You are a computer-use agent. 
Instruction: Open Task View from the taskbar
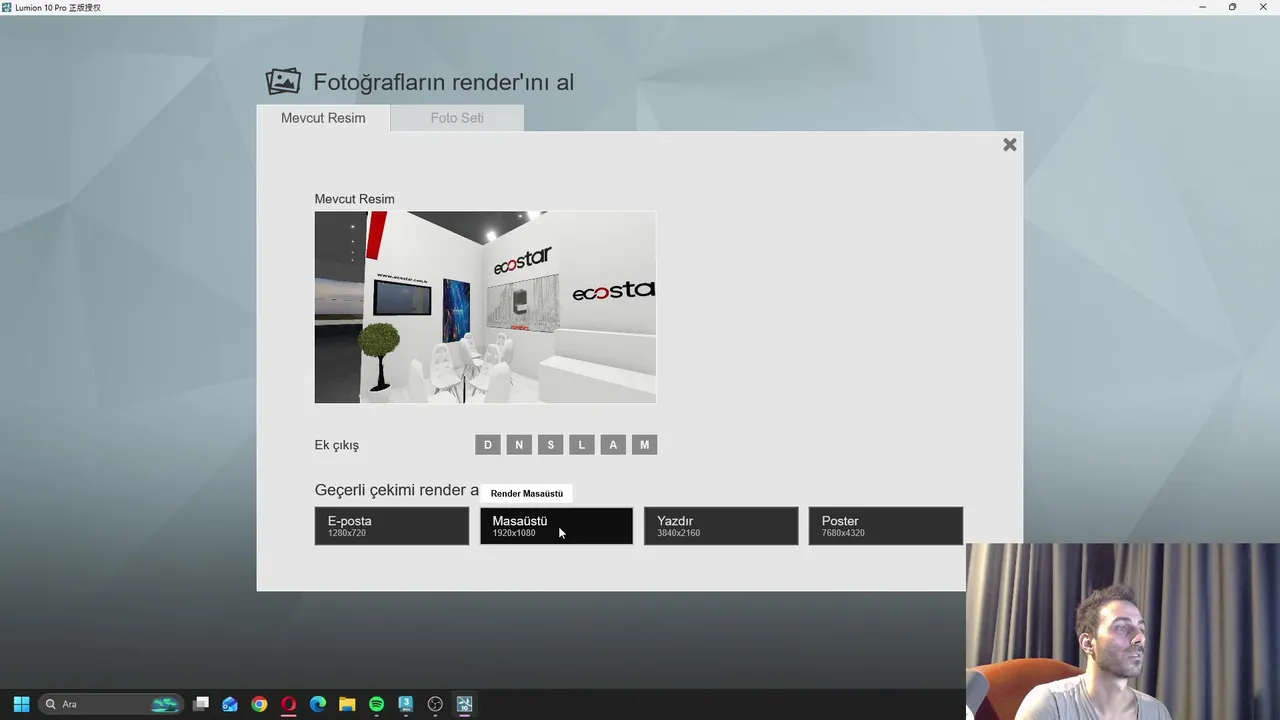[201, 704]
